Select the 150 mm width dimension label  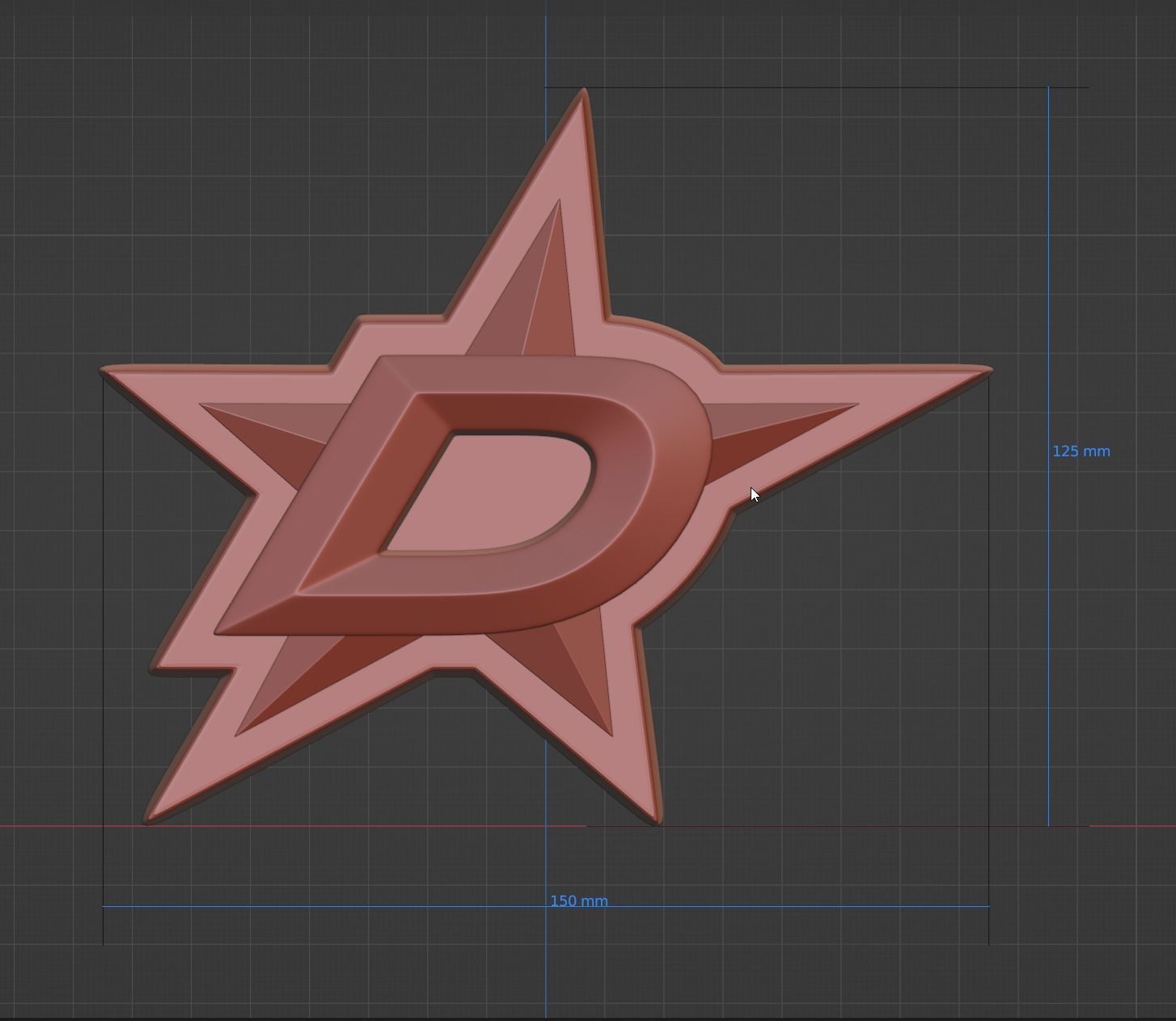click(579, 900)
